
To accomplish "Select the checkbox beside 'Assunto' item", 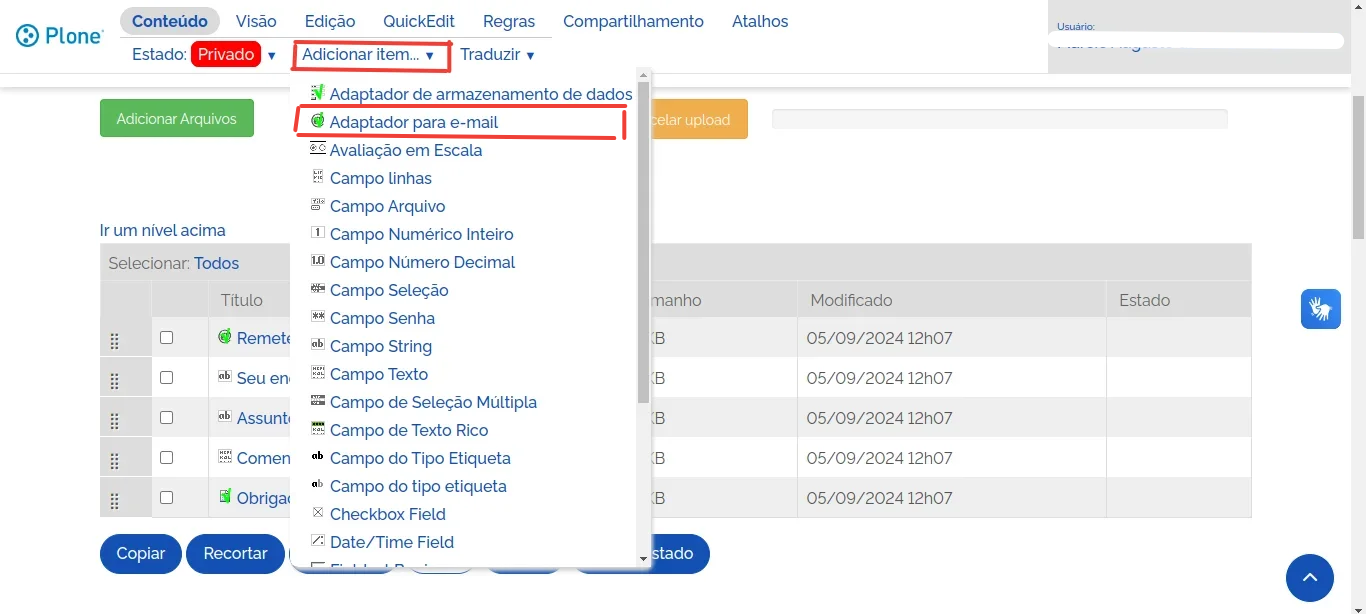I will 166,418.
